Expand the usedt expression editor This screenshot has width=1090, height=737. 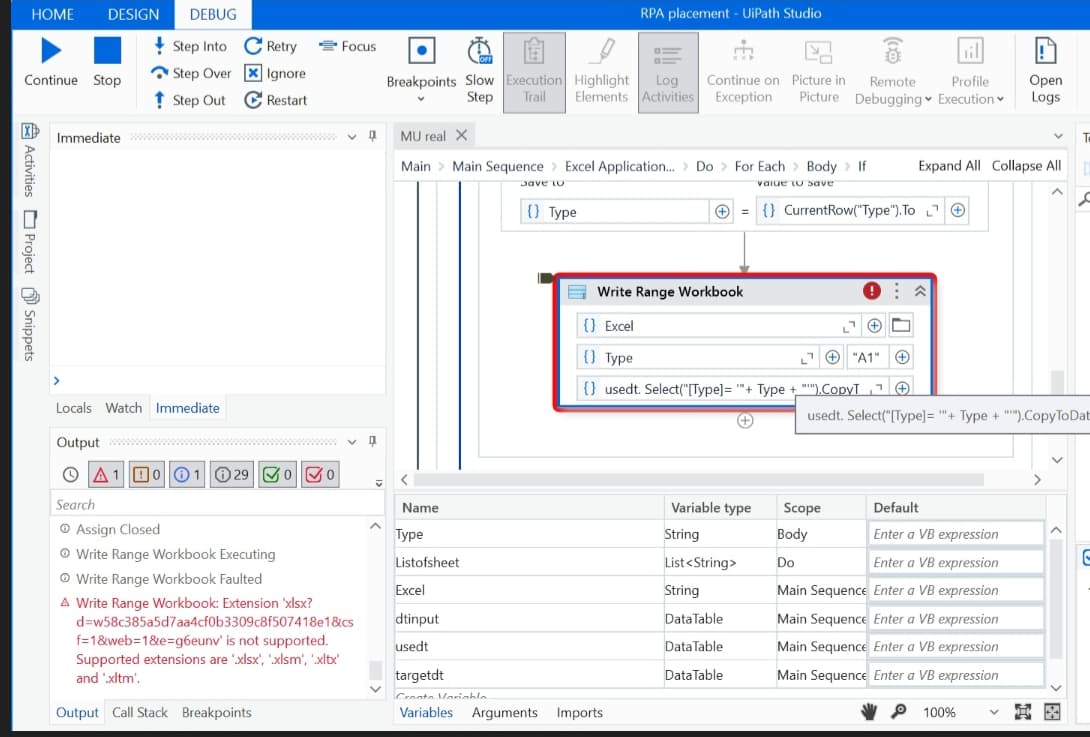point(878,389)
